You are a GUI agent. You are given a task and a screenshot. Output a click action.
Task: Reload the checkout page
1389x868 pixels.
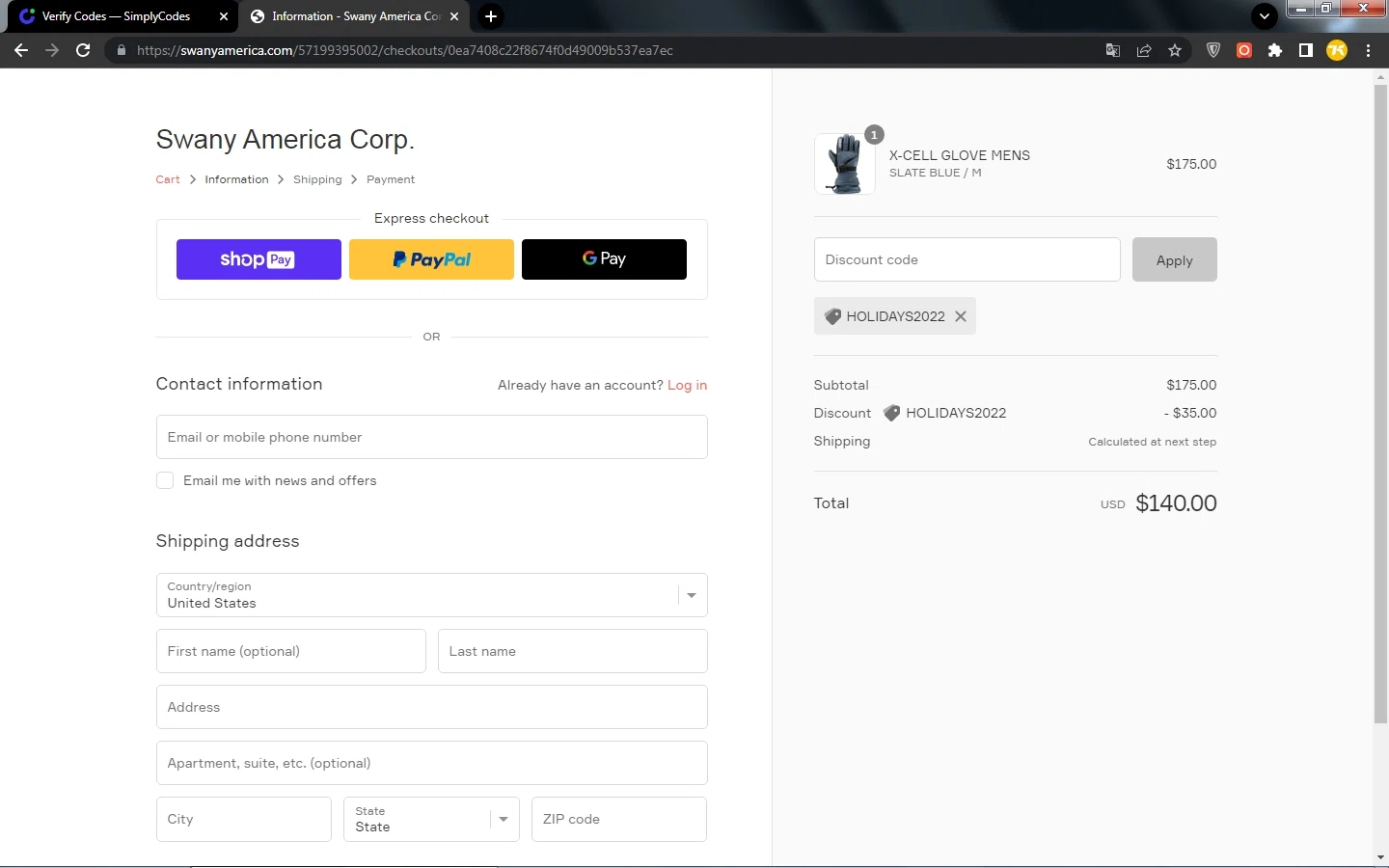(x=83, y=50)
